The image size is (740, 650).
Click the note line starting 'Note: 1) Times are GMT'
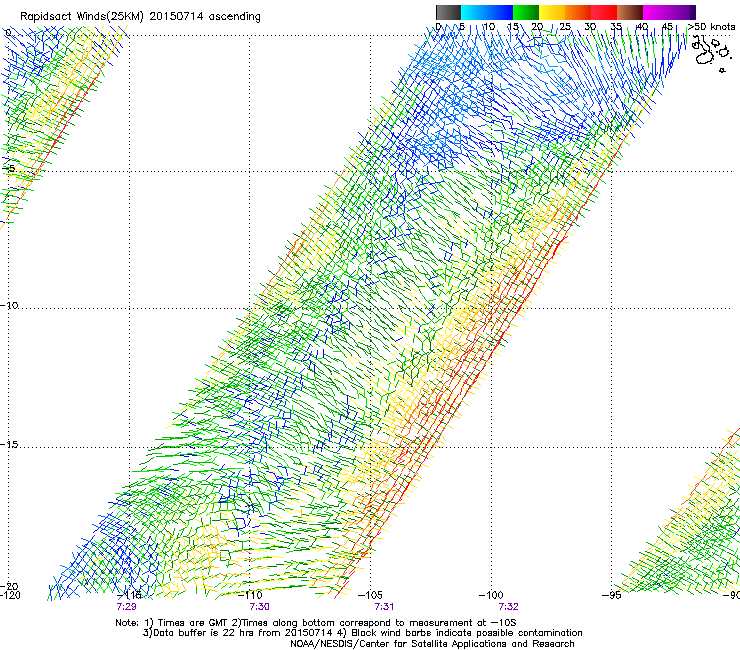coord(316,623)
